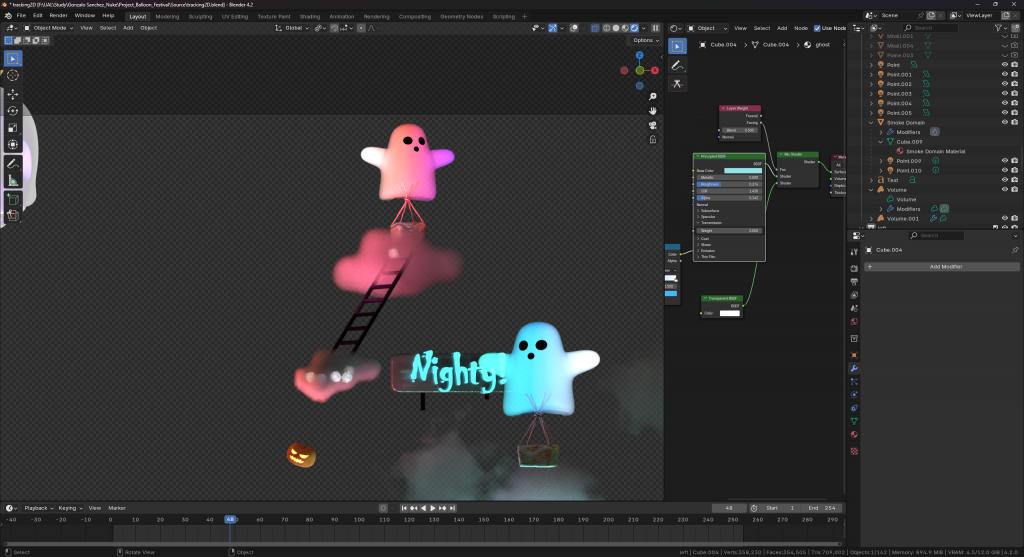
Task: Activate the Transform tool
Action: (x=12, y=145)
